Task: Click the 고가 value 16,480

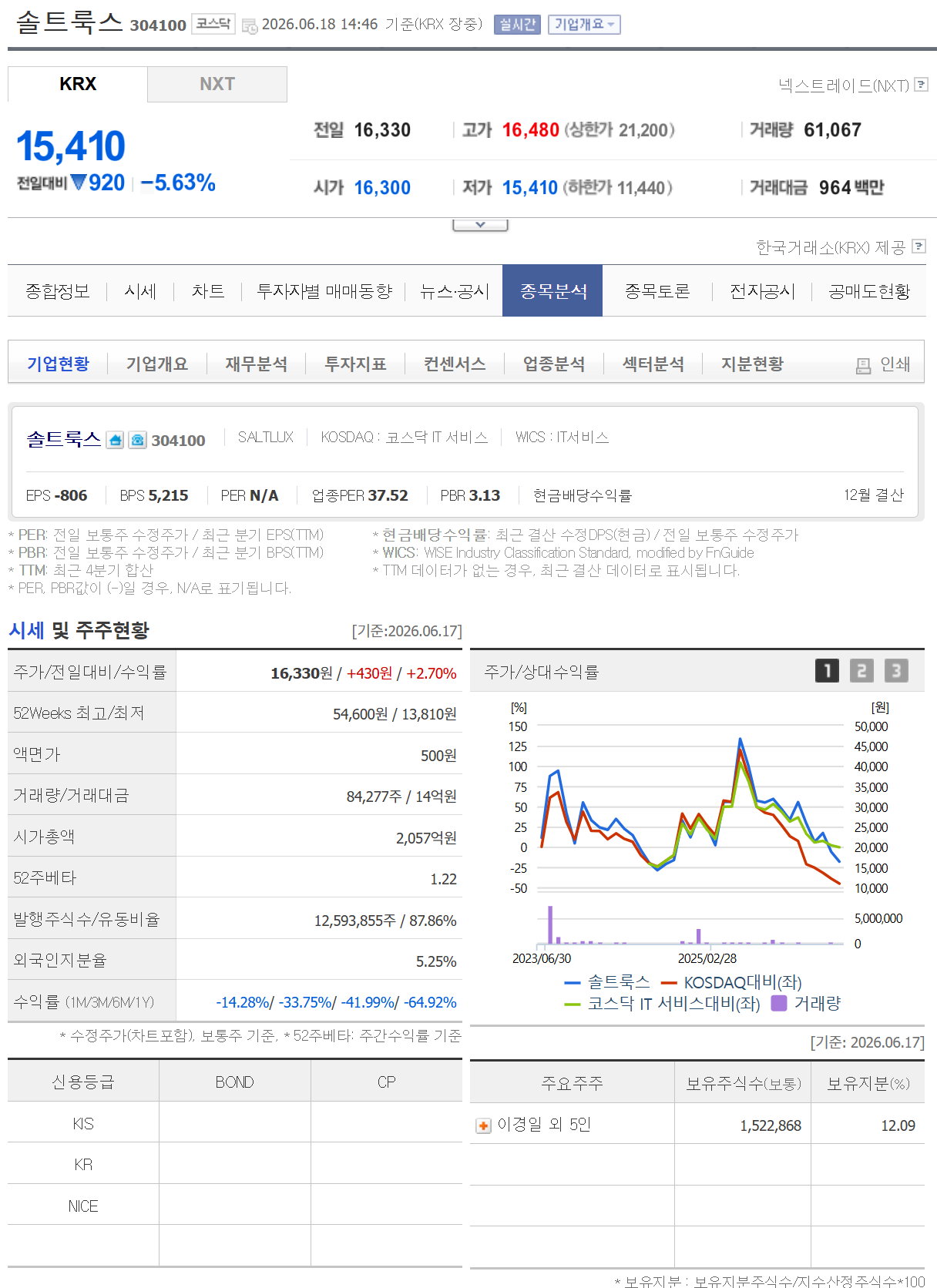Action: [531, 130]
